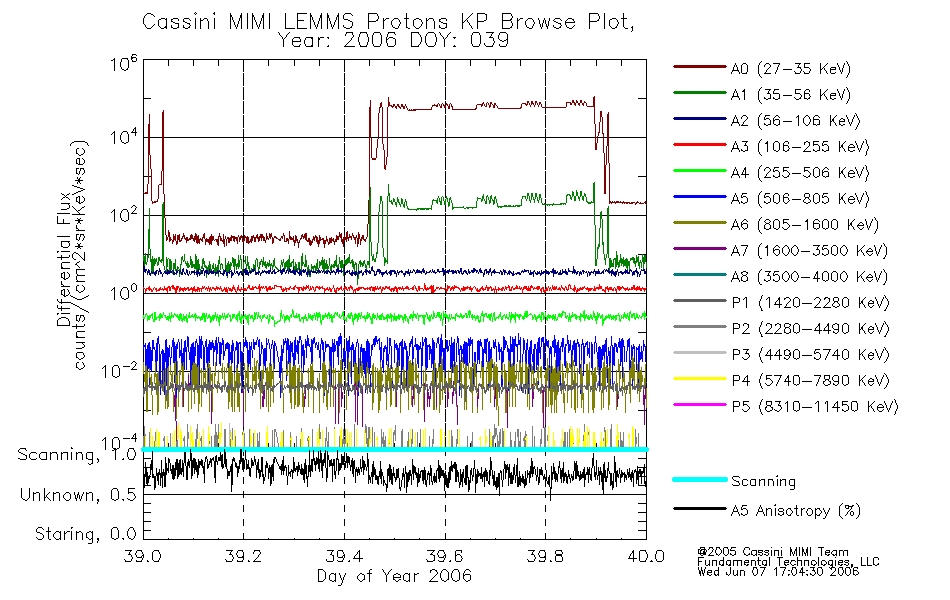Click the bright green A4 legend line swatch
The width and height of the screenshot is (950, 600).
(700, 171)
